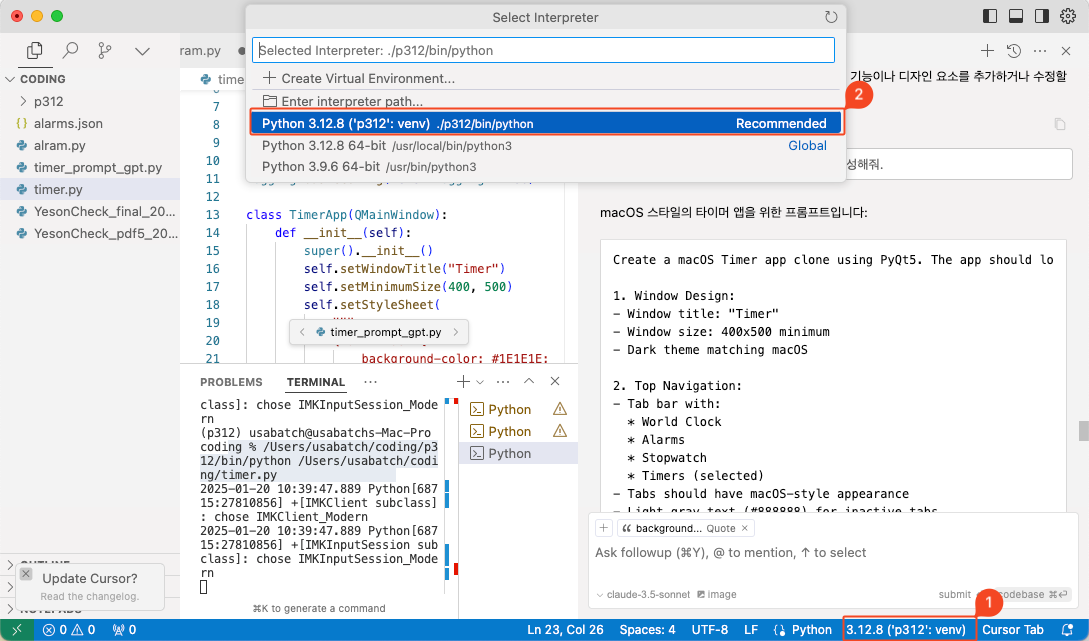Image resolution: width=1089 pixels, height=641 pixels.
Task: Open chat panel more options
Action: [x=1040, y=51]
